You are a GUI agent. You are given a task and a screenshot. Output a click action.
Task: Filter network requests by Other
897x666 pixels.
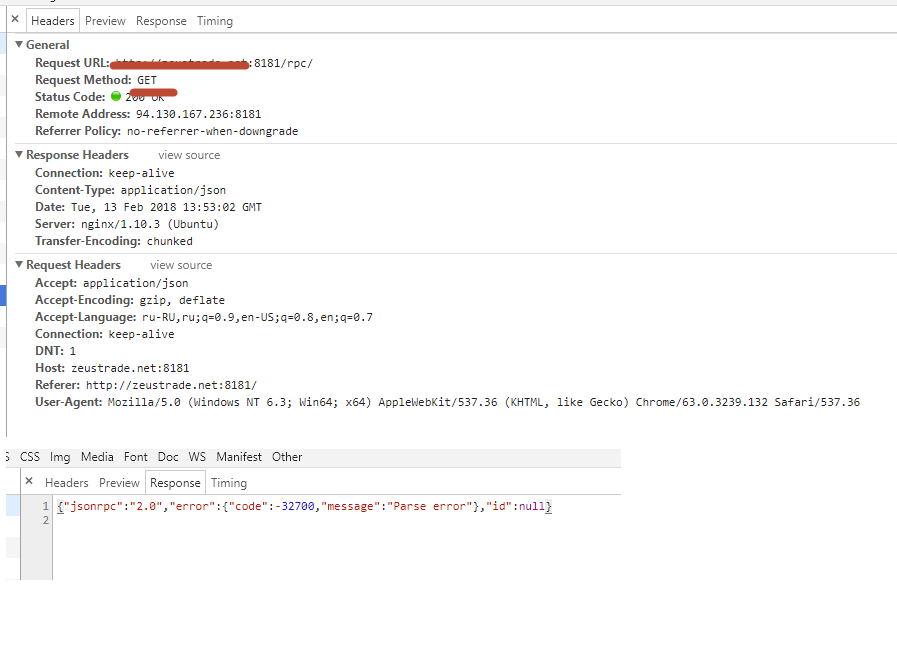pyautogui.click(x=287, y=457)
